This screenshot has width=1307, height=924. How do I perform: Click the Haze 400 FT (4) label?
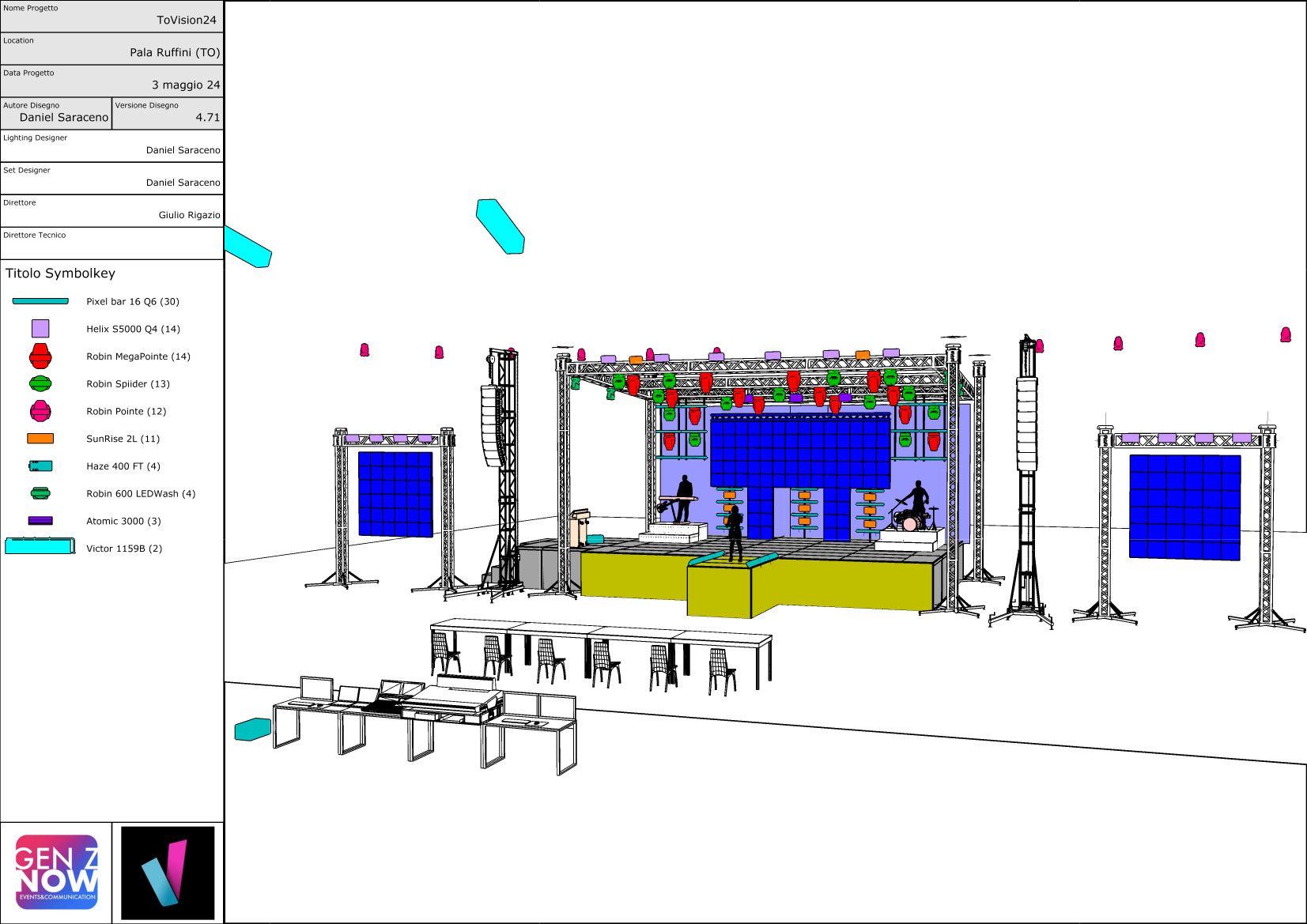[123, 466]
